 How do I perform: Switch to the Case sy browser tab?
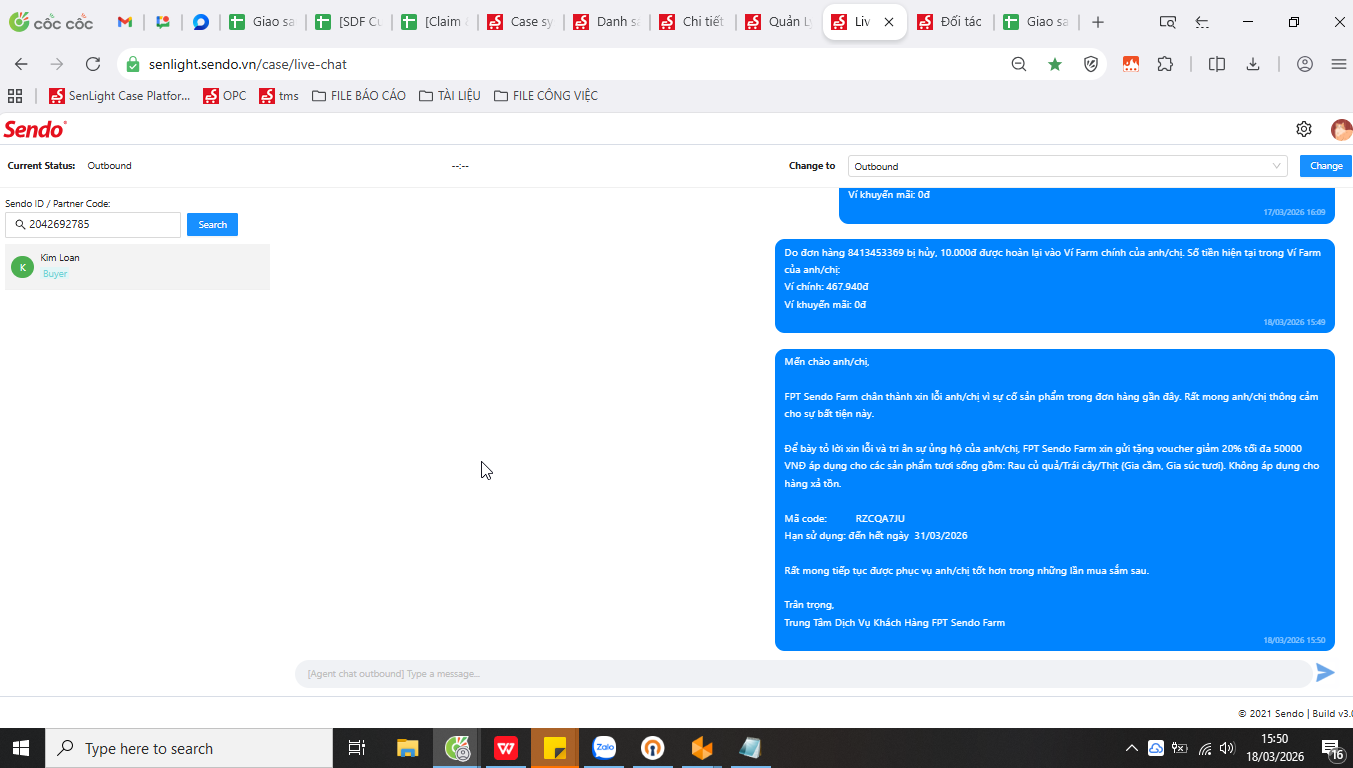pyautogui.click(x=520, y=22)
